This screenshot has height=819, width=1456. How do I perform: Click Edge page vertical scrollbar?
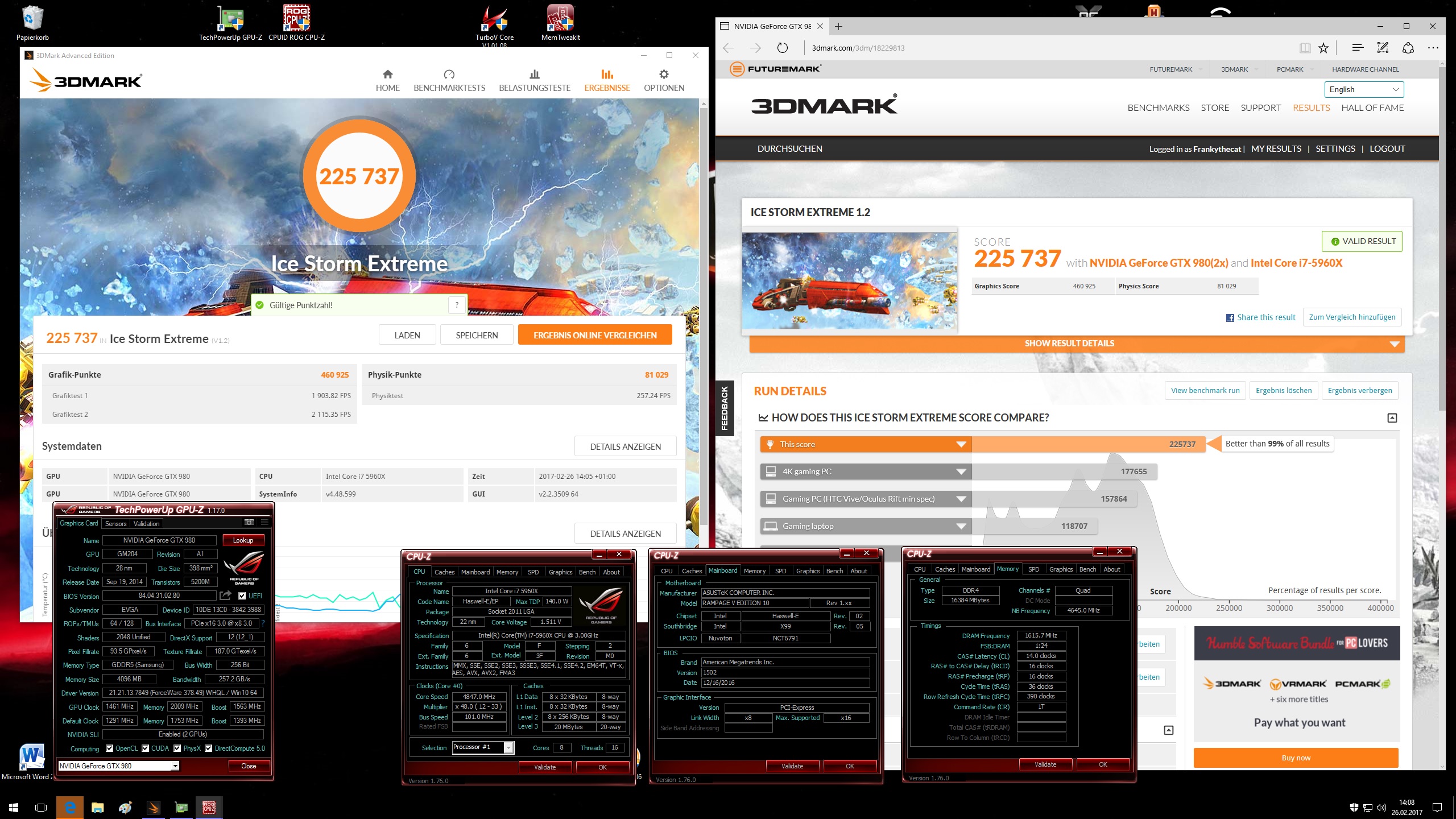(x=1442, y=239)
